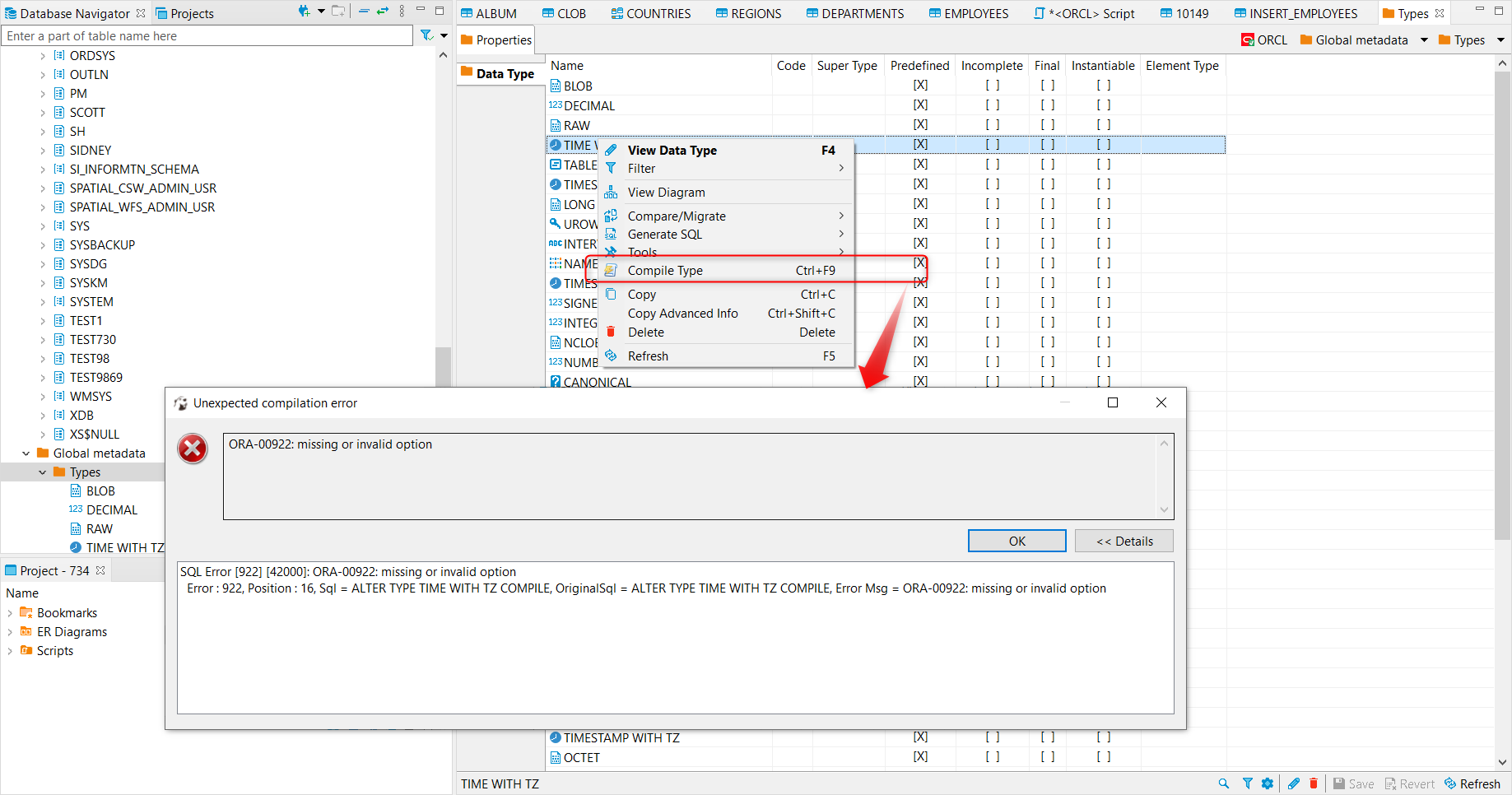Toggle the Incomplete checkbox in the DECIMAL row

(993, 105)
